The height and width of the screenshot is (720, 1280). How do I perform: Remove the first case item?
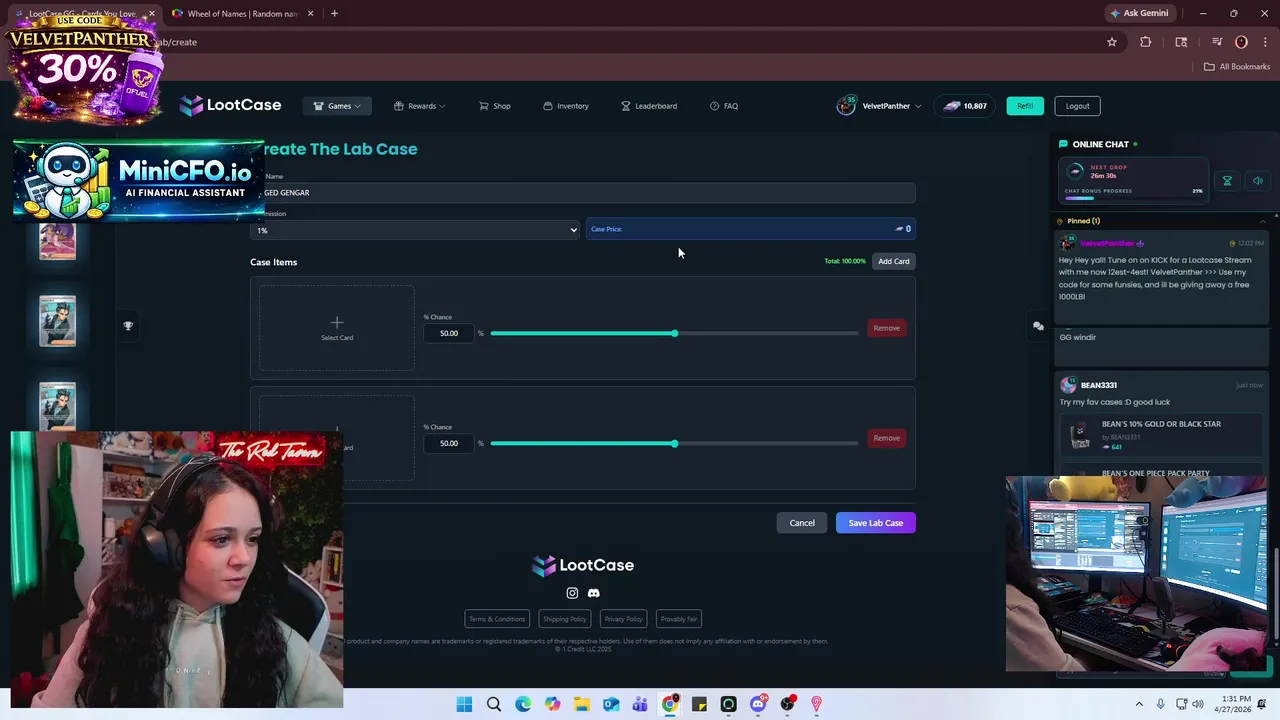click(886, 328)
